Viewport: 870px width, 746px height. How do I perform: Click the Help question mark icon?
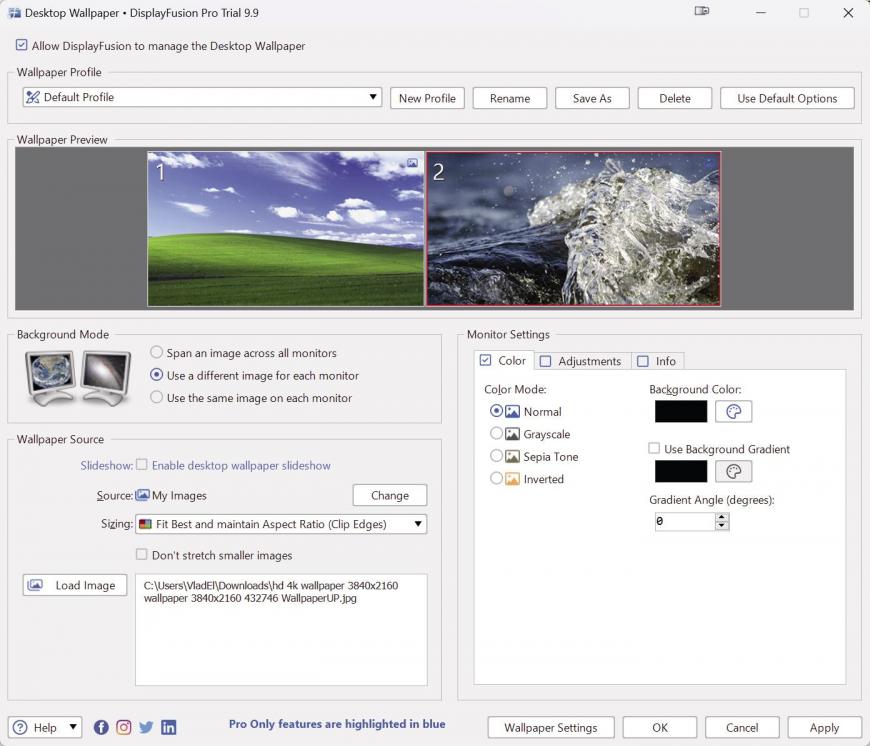20,727
